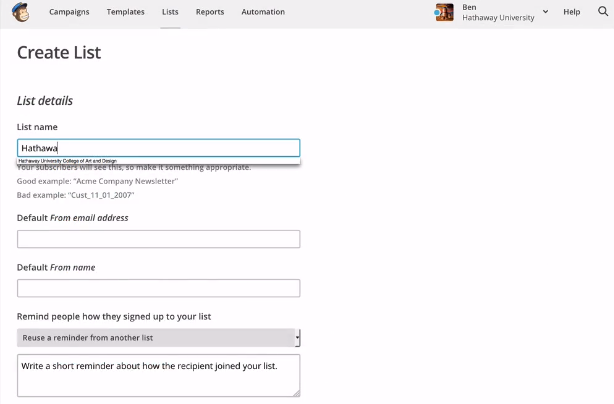Expand the account chevron next to Ben
This screenshot has width=614, height=404.
click(545, 12)
